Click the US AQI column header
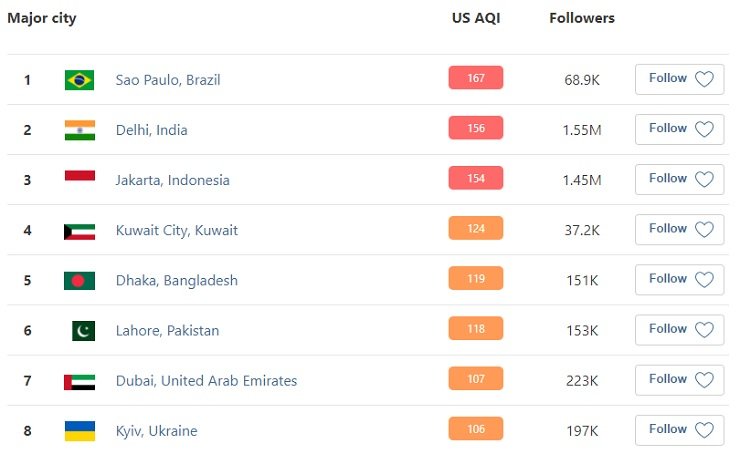 click(475, 18)
